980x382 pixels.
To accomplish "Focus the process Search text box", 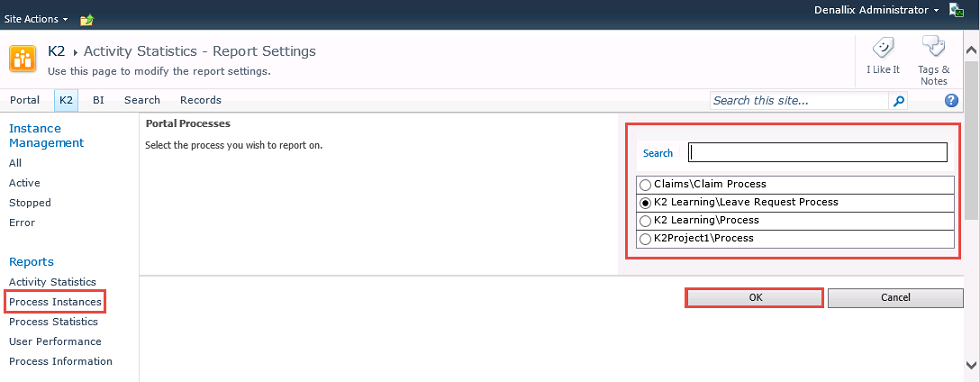I will [x=818, y=153].
